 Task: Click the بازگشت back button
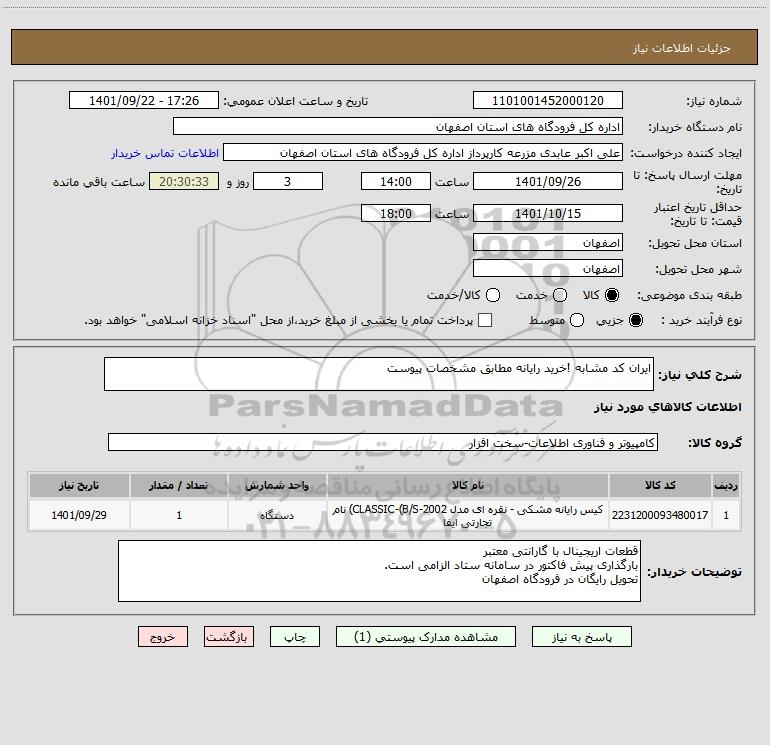click(229, 636)
